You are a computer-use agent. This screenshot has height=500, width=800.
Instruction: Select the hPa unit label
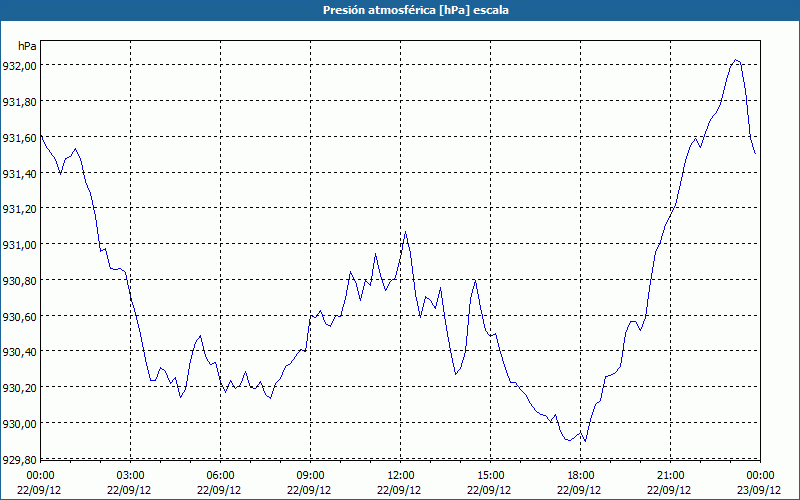pos(27,46)
